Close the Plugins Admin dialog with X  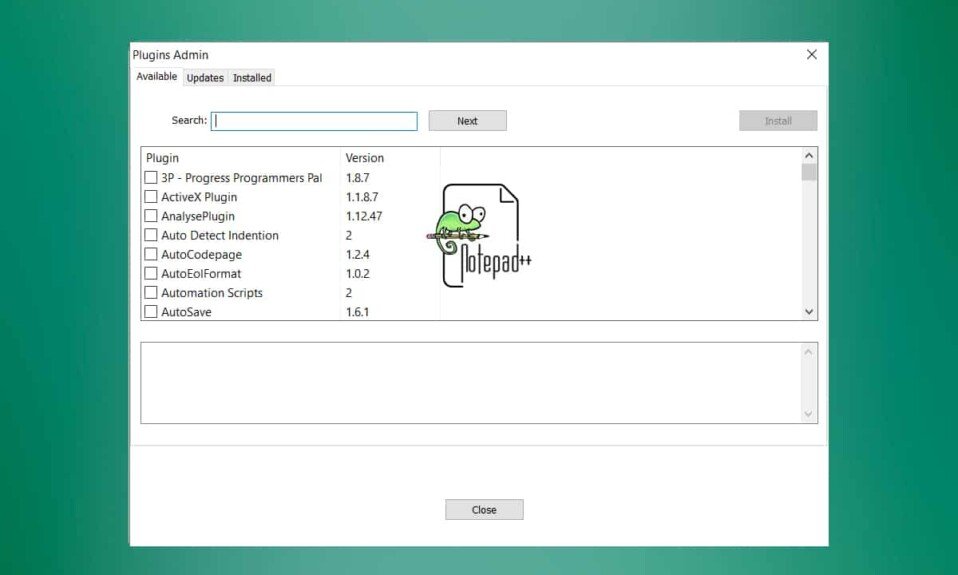811,54
